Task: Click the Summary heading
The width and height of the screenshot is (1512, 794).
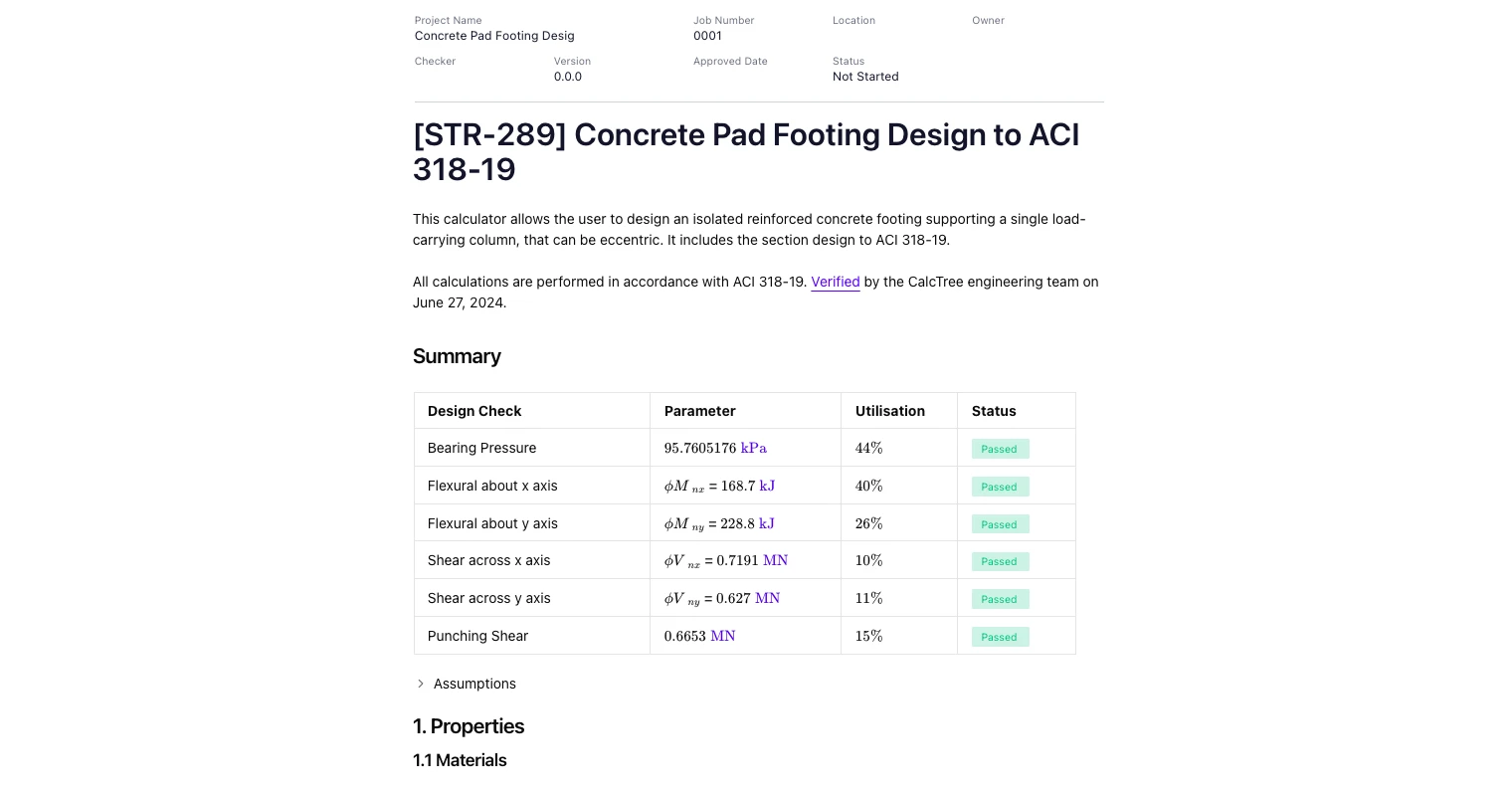Action: 457,356
